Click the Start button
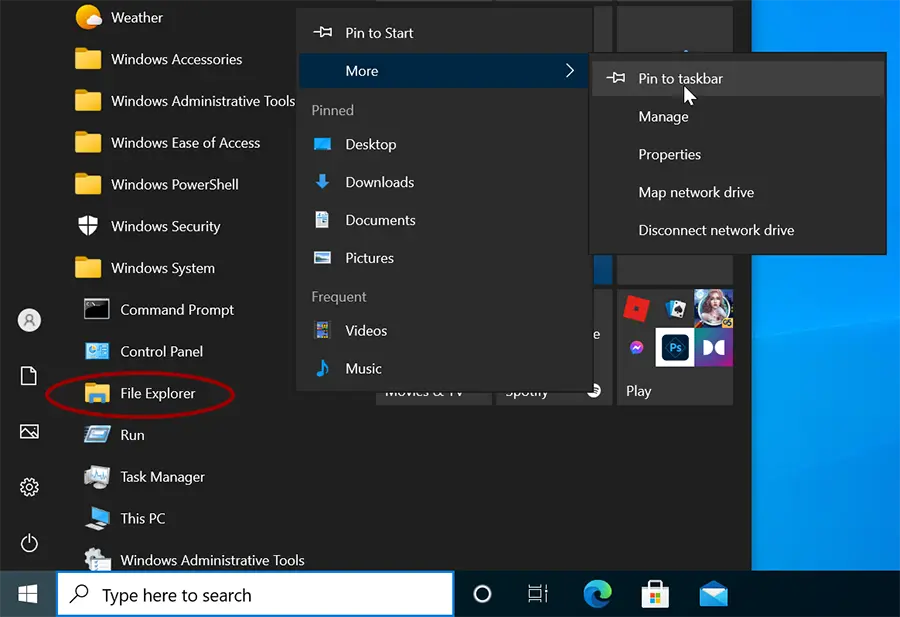The height and width of the screenshot is (617, 900). click(25, 593)
